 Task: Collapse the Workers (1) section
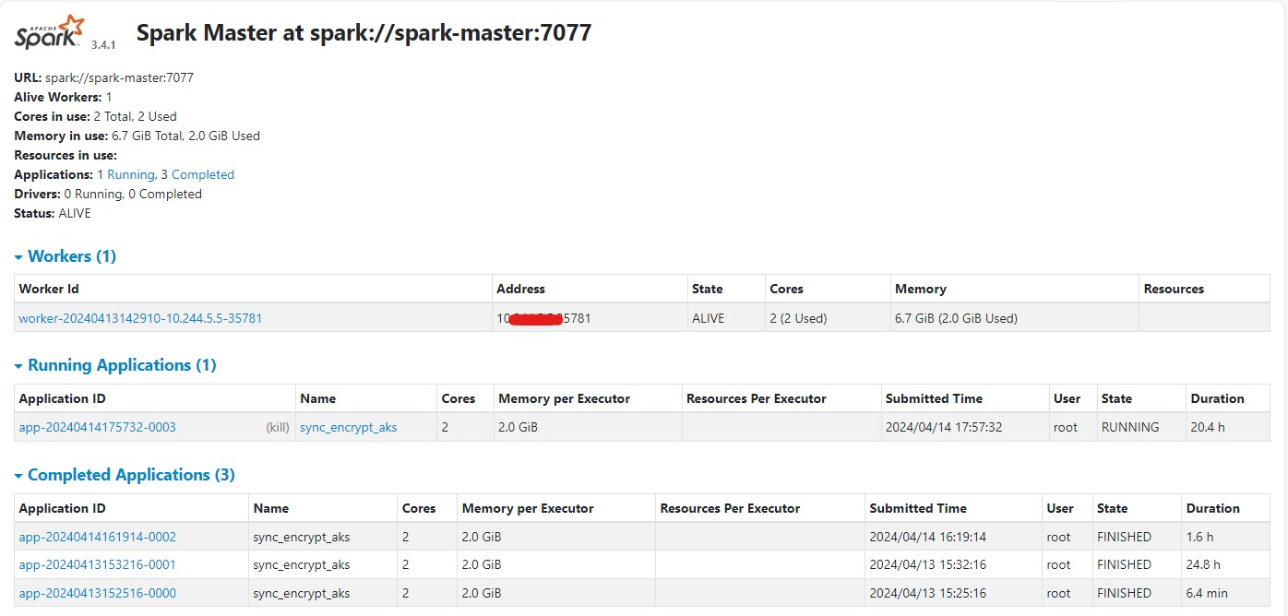coord(65,257)
